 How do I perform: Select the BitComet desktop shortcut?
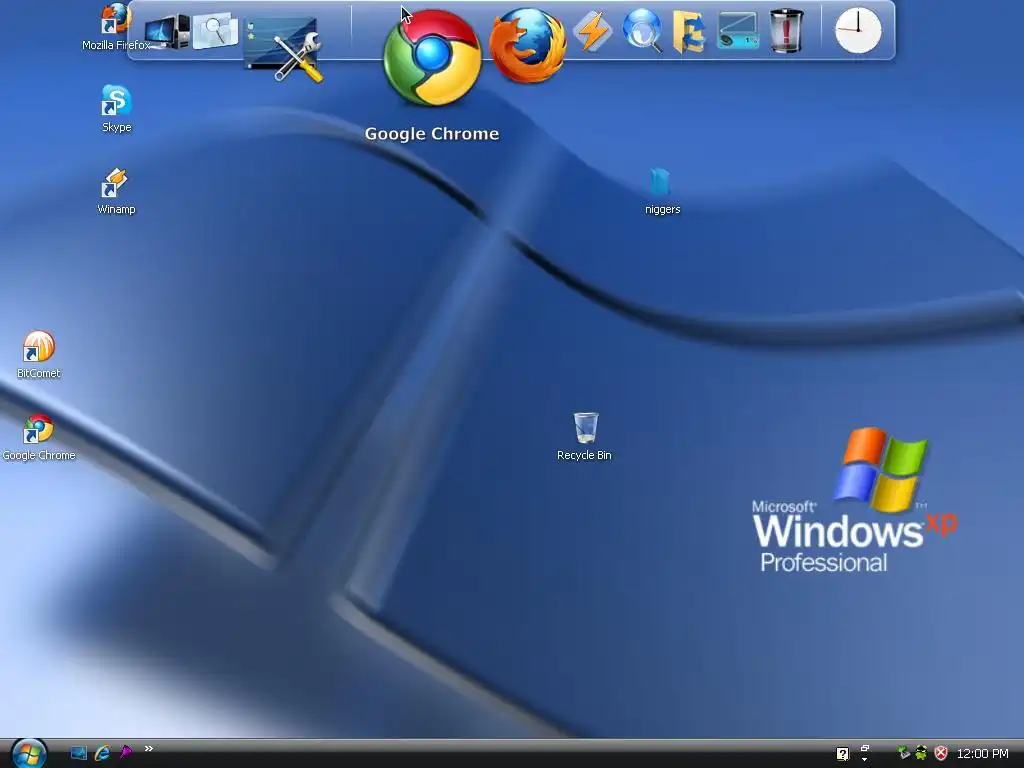[x=39, y=355]
